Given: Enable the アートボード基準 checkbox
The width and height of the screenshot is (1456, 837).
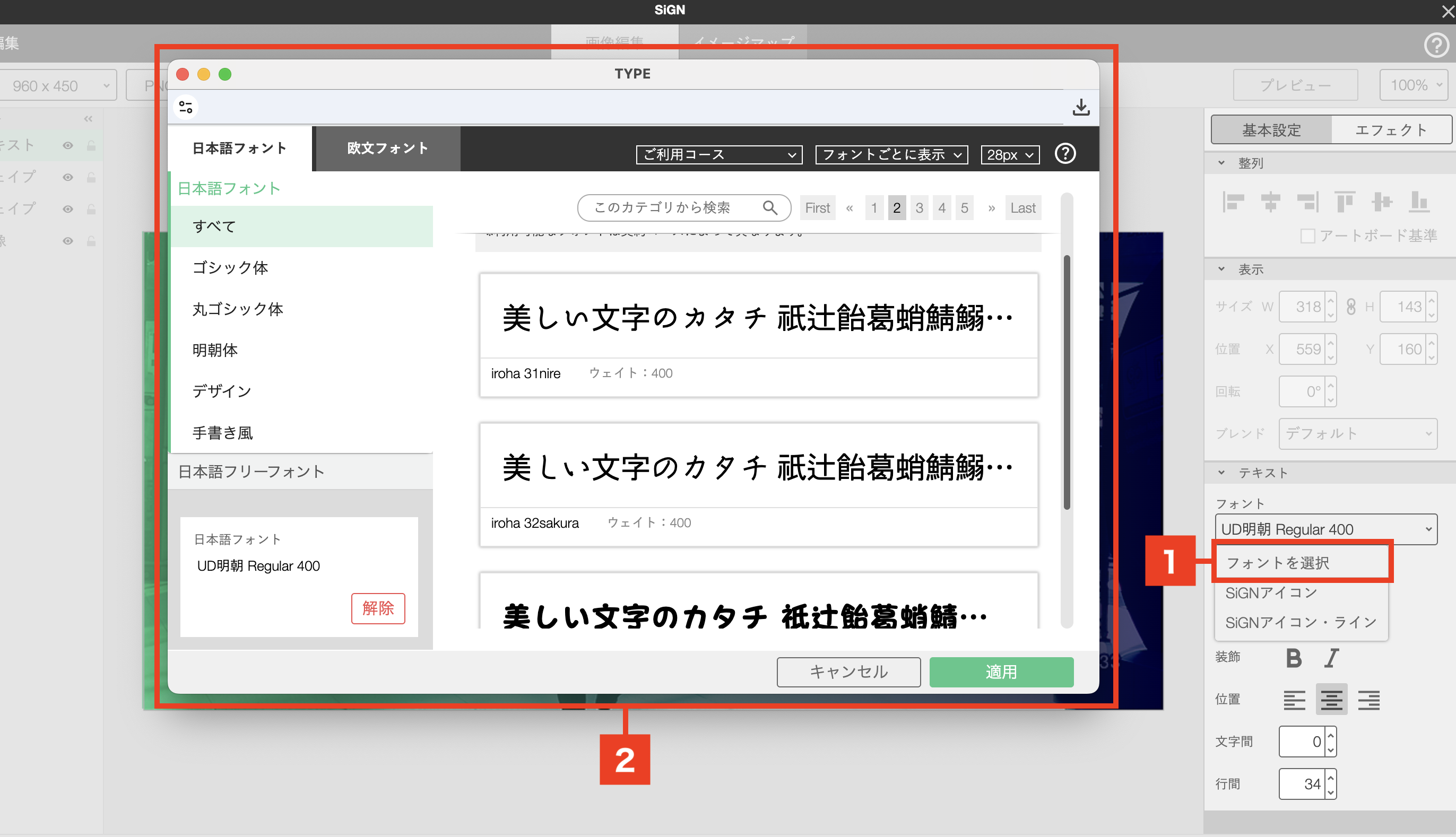Looking at the screenshot, I should coord(1307,235).
